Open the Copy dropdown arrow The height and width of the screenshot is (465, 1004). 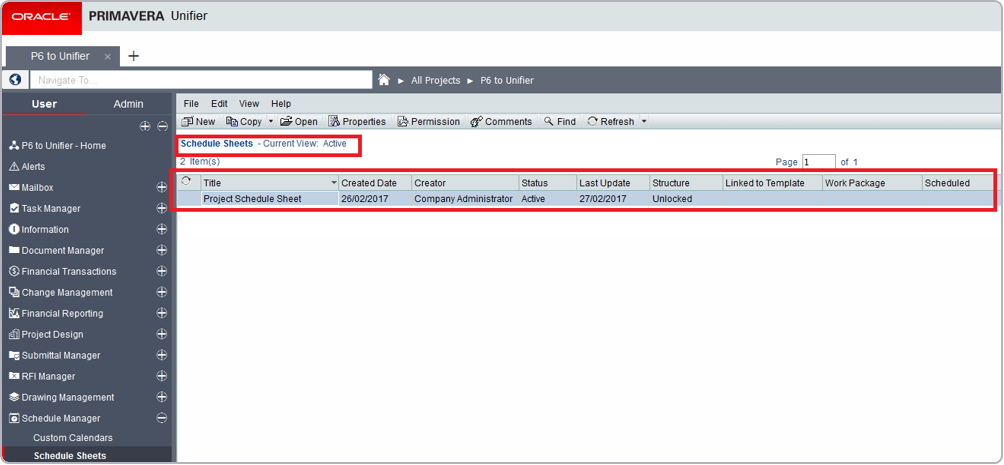(x=271, y=121)
